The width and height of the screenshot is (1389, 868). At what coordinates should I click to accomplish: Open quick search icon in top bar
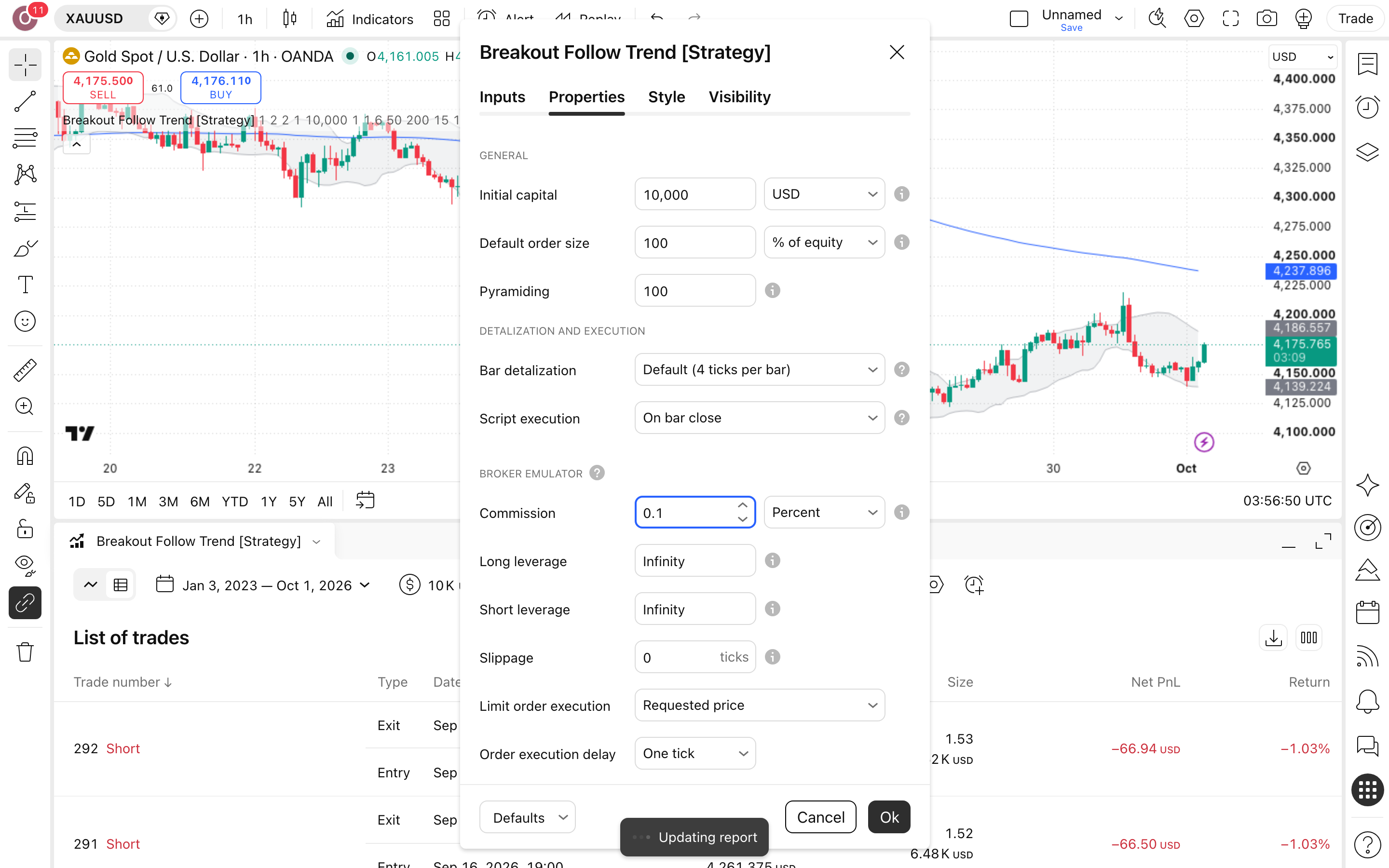click(x=1157, y=18)
